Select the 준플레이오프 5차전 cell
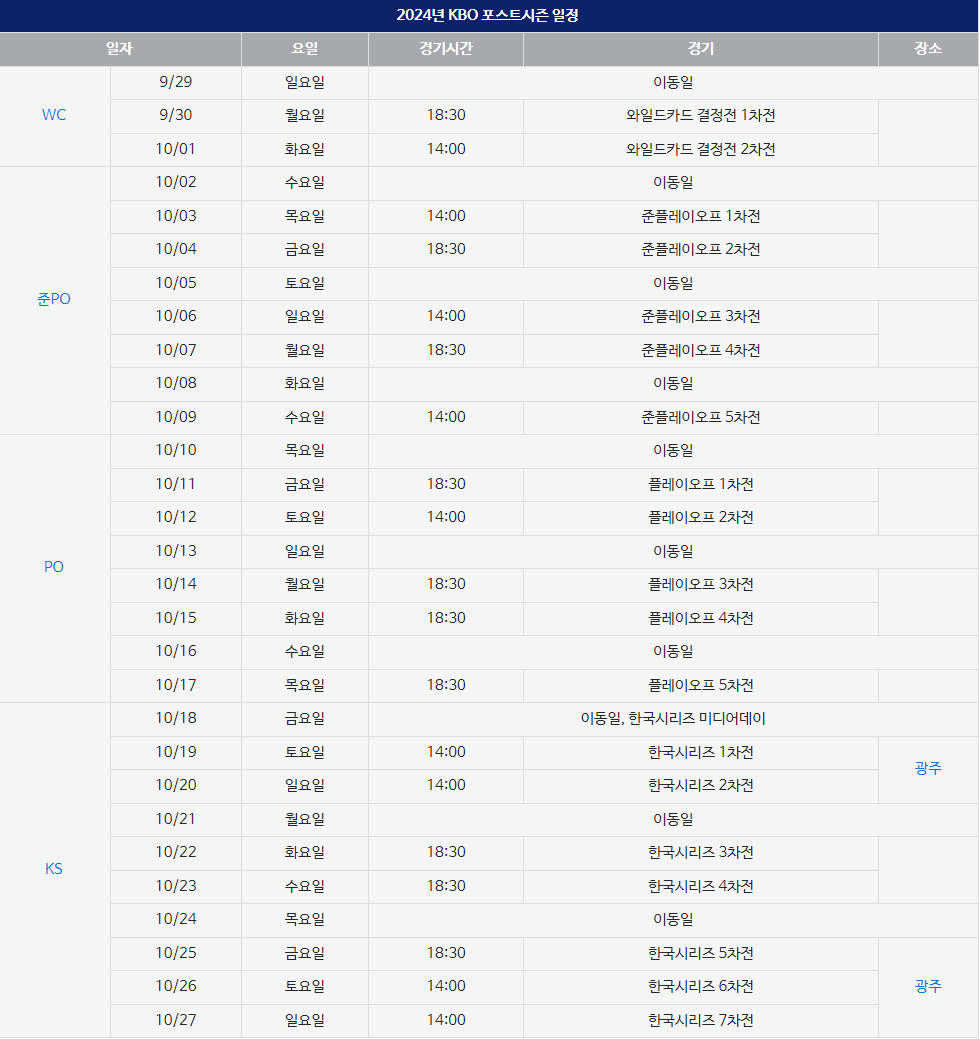980x1039 pixels. 700,417
